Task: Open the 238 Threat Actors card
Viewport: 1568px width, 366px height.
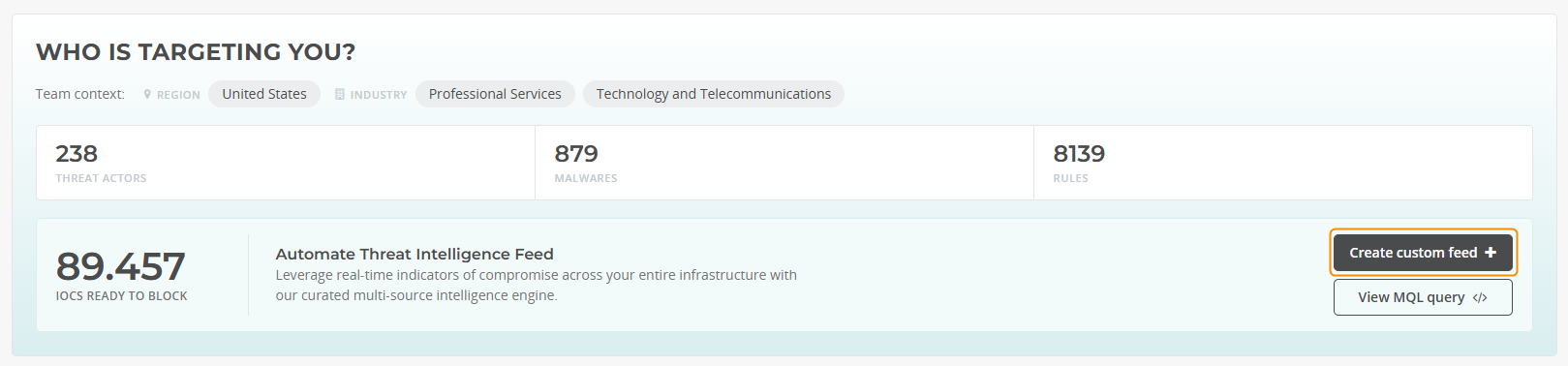Action: (286, 163)
